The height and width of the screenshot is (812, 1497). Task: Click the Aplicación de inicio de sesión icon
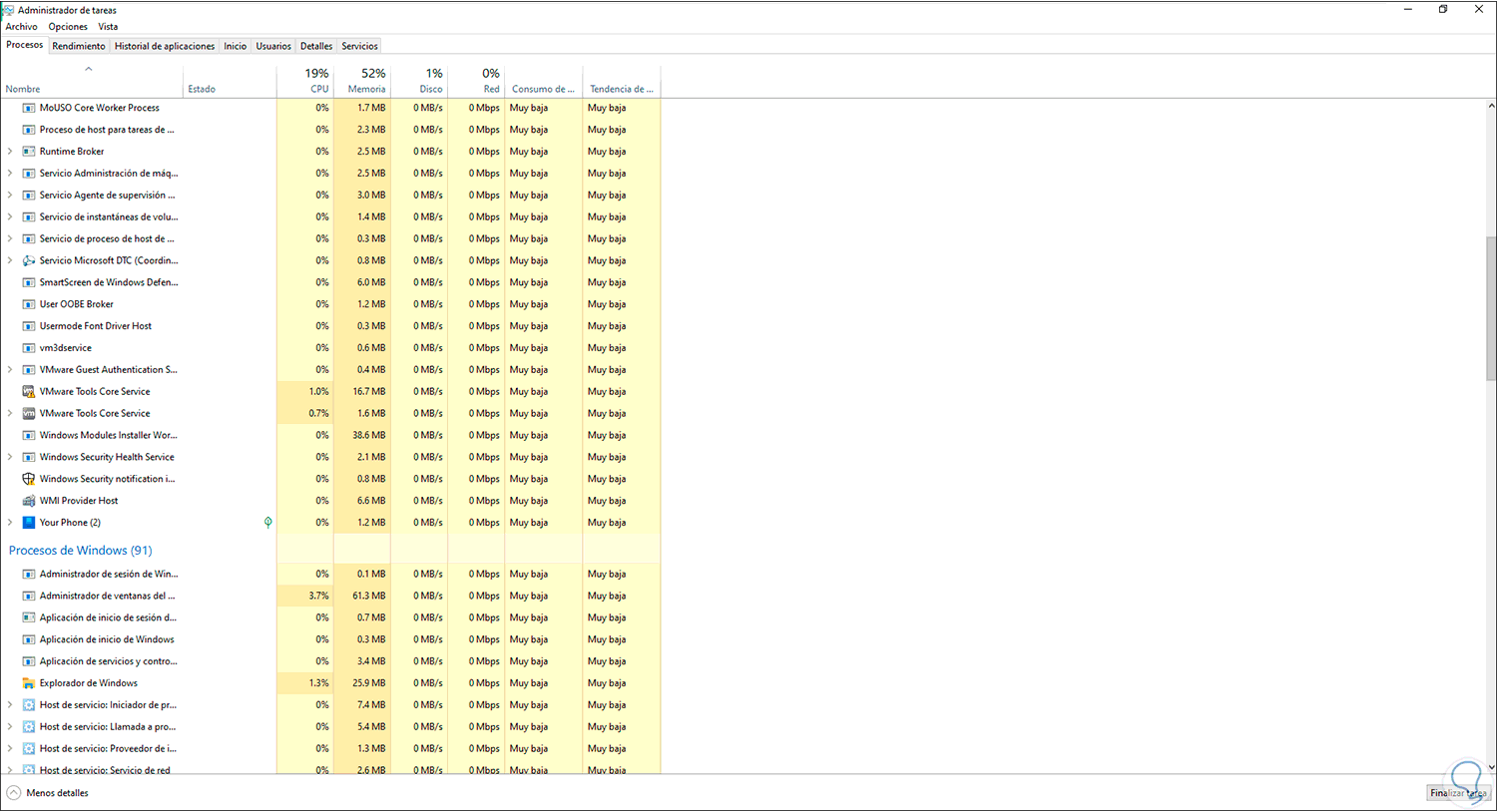[29, 618]
